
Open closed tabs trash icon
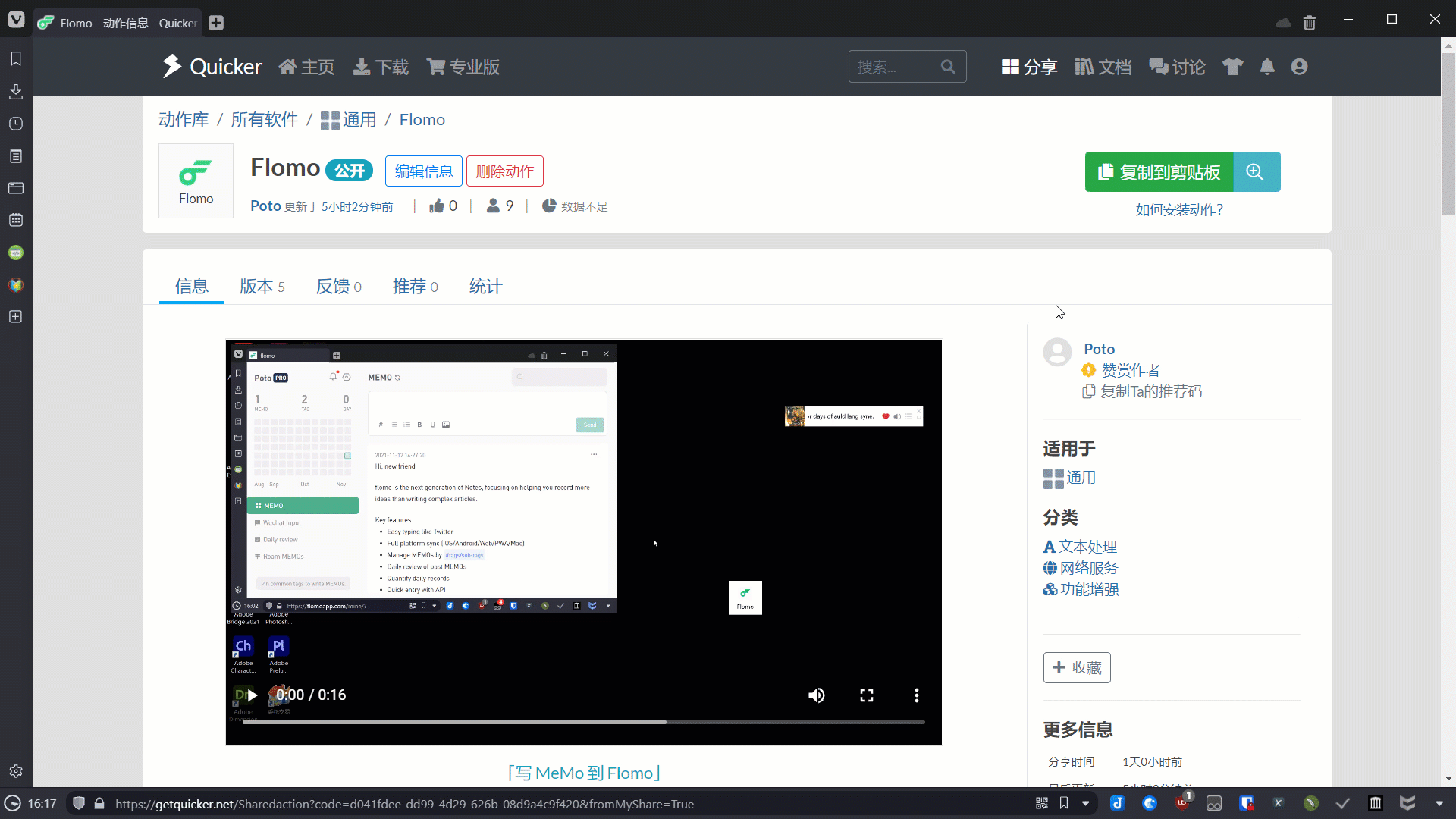1309,23
